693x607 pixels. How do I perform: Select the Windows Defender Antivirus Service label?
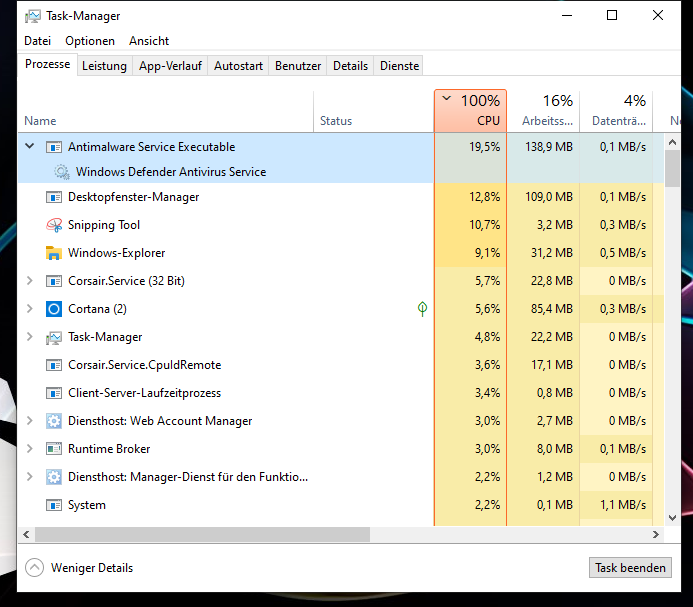point(171,172)
